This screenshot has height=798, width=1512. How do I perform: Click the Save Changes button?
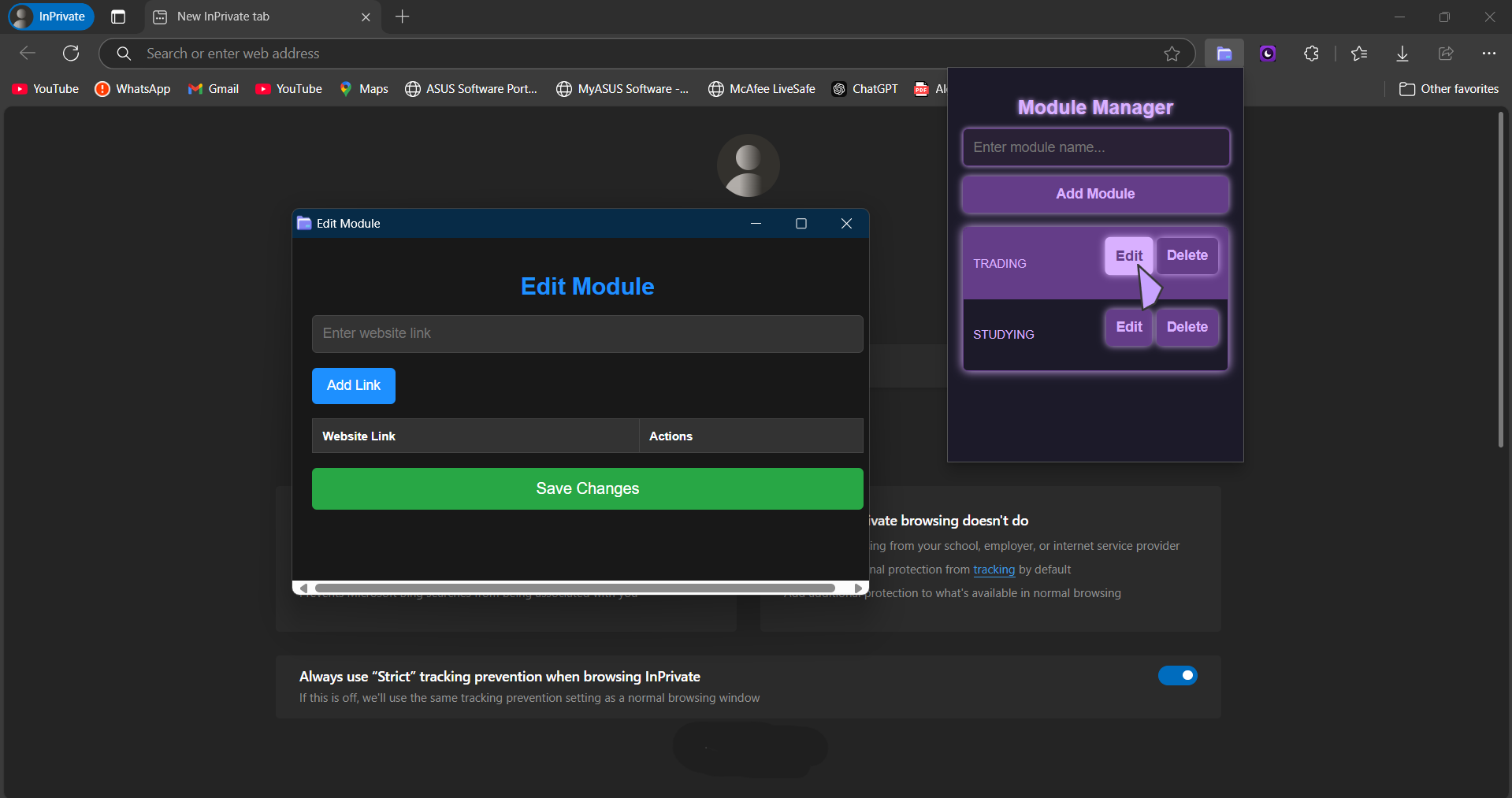coord(587,488)
